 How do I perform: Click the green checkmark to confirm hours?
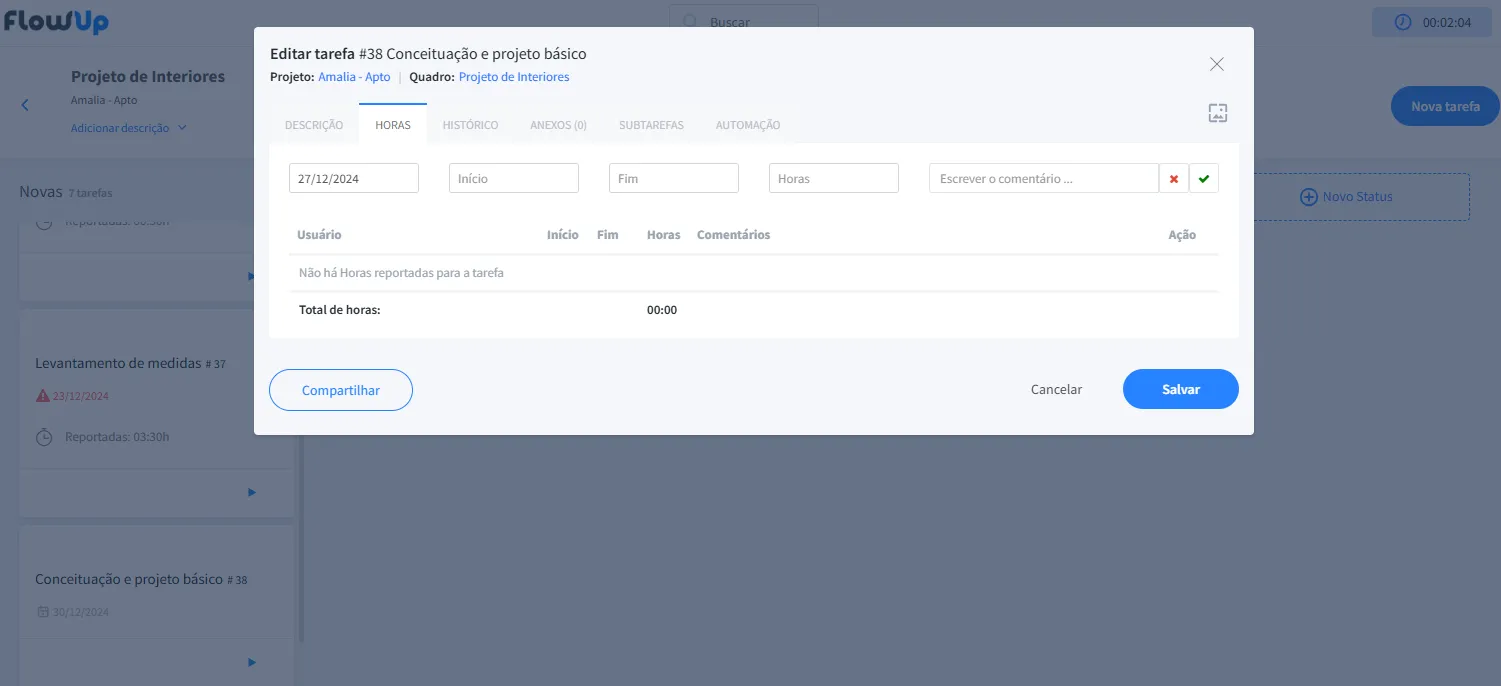point(1204,179)
